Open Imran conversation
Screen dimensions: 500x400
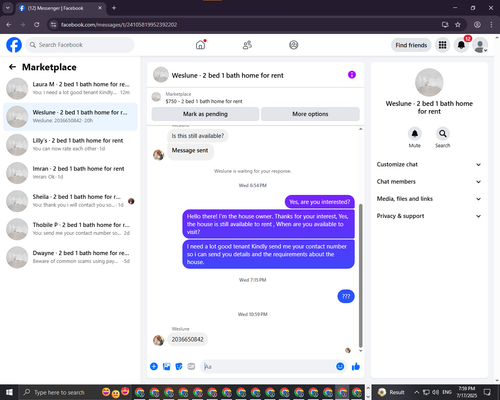(70, 173)
